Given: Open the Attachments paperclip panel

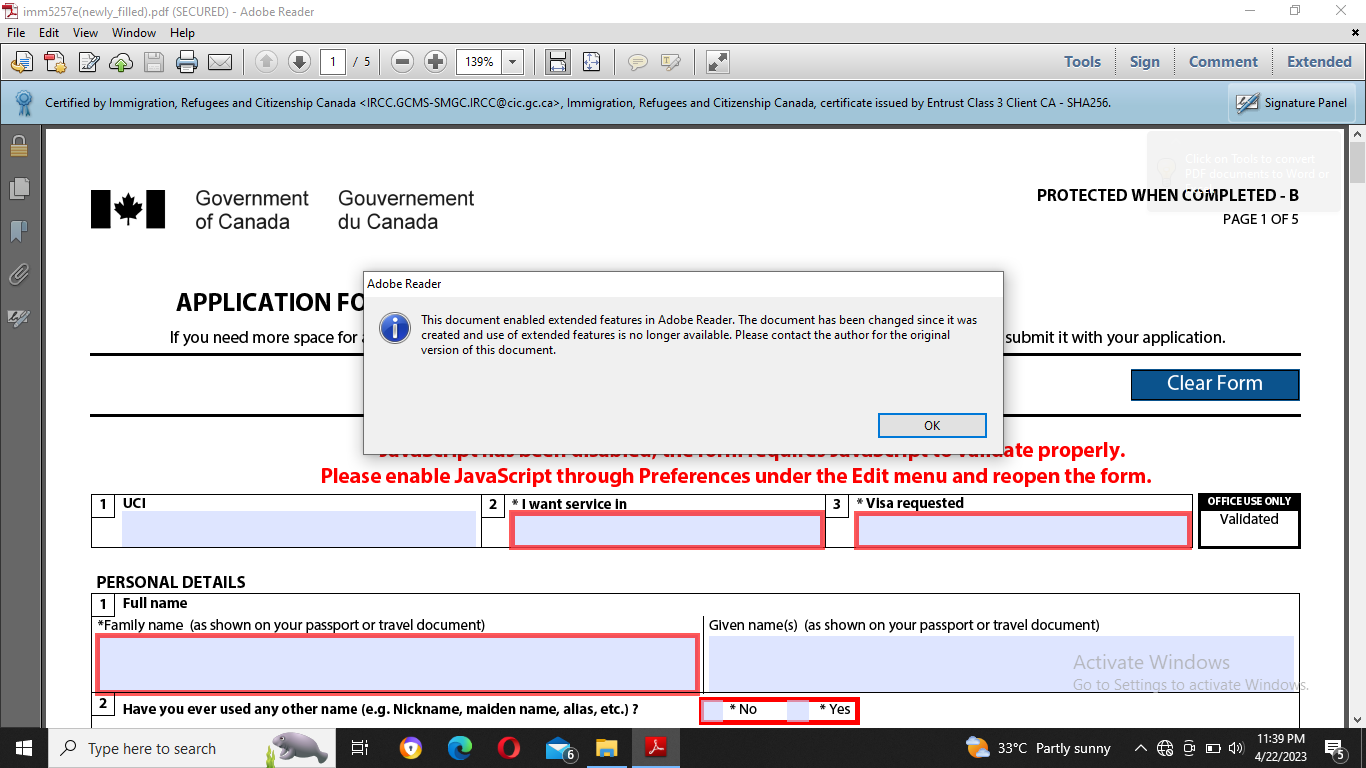Looking at the screenshot, I should click(x=18, y=275).
